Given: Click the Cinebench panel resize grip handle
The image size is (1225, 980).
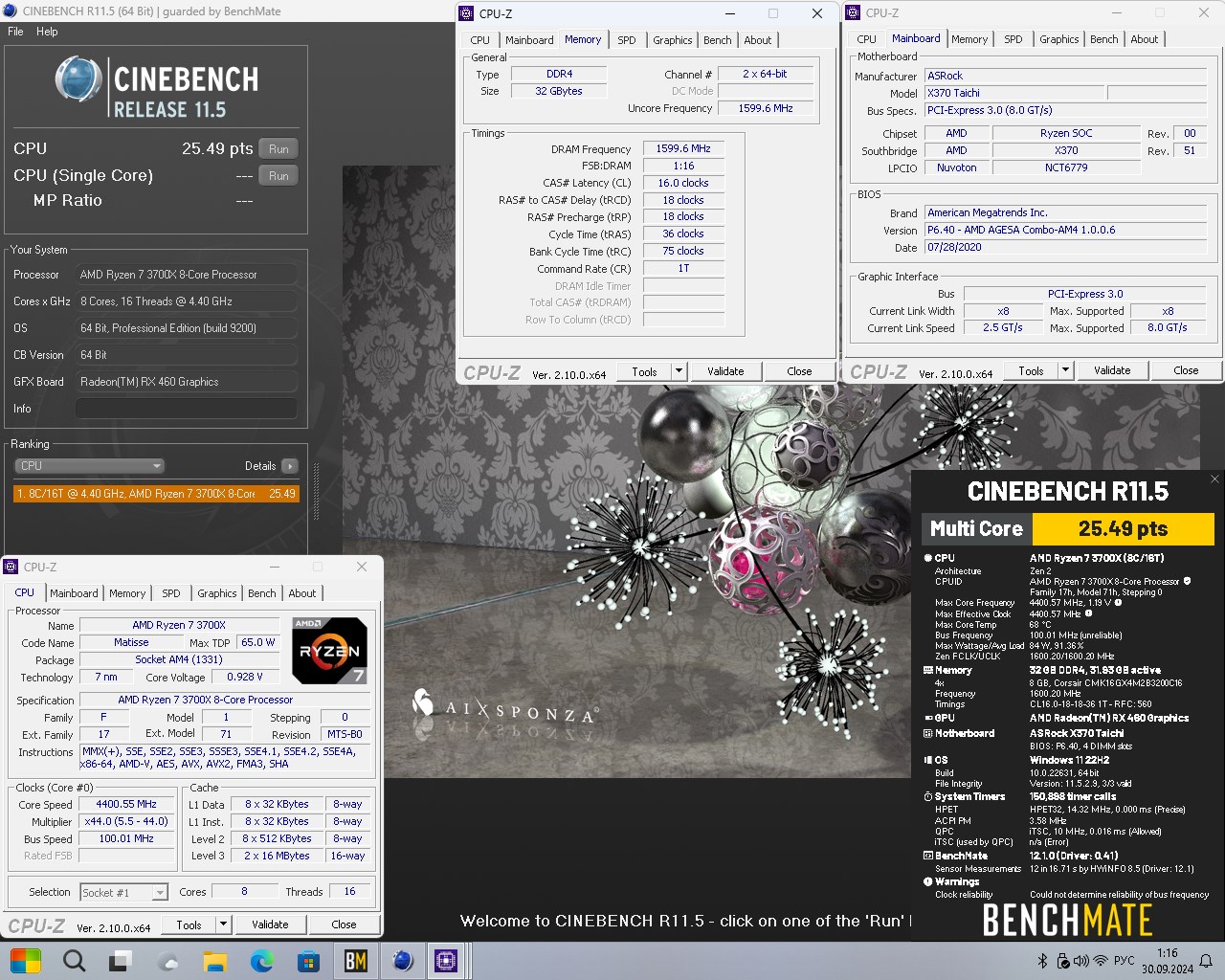Looking at the screenshot, I should [316, 493].
